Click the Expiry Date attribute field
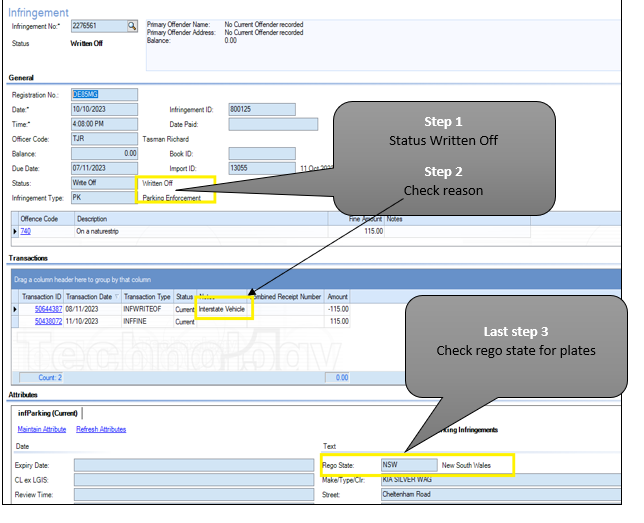 [x=193, y=465]
